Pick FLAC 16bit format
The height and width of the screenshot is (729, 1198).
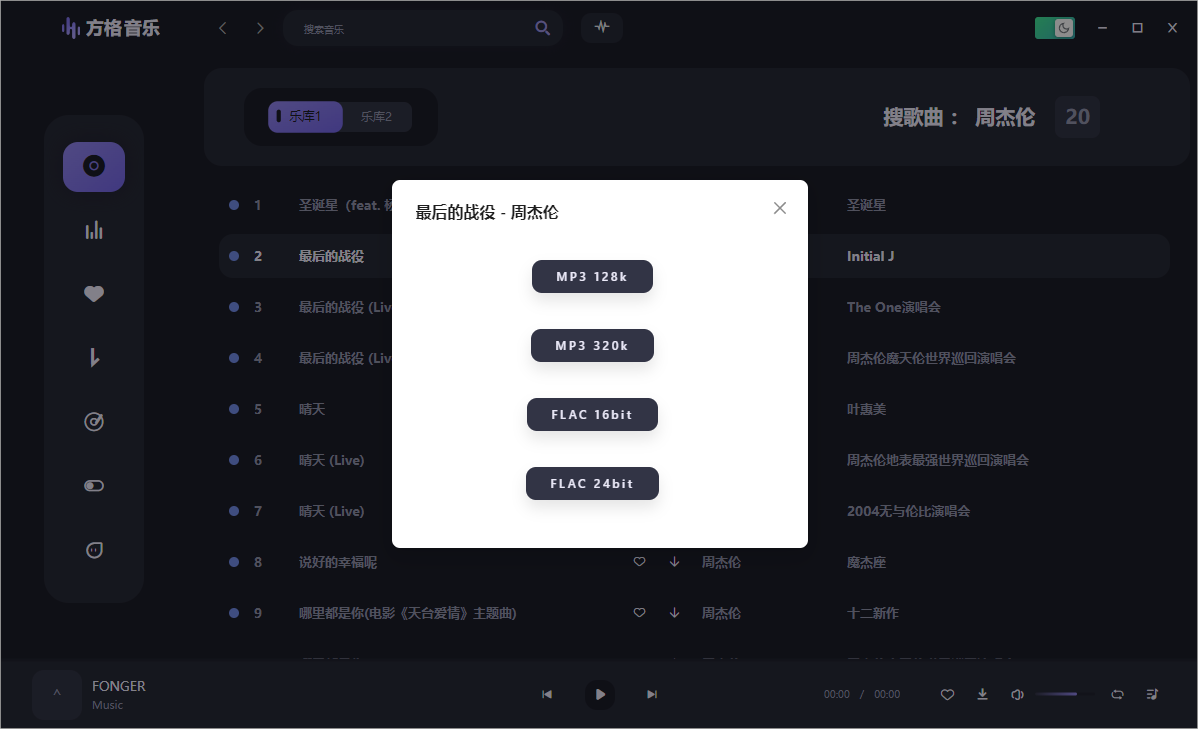click(592, 415)
